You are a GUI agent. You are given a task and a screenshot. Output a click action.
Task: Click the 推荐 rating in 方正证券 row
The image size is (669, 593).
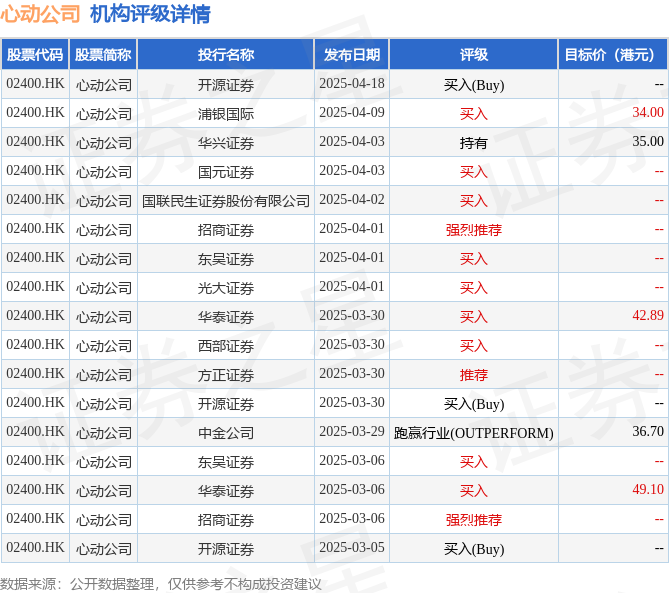[474, 375]
